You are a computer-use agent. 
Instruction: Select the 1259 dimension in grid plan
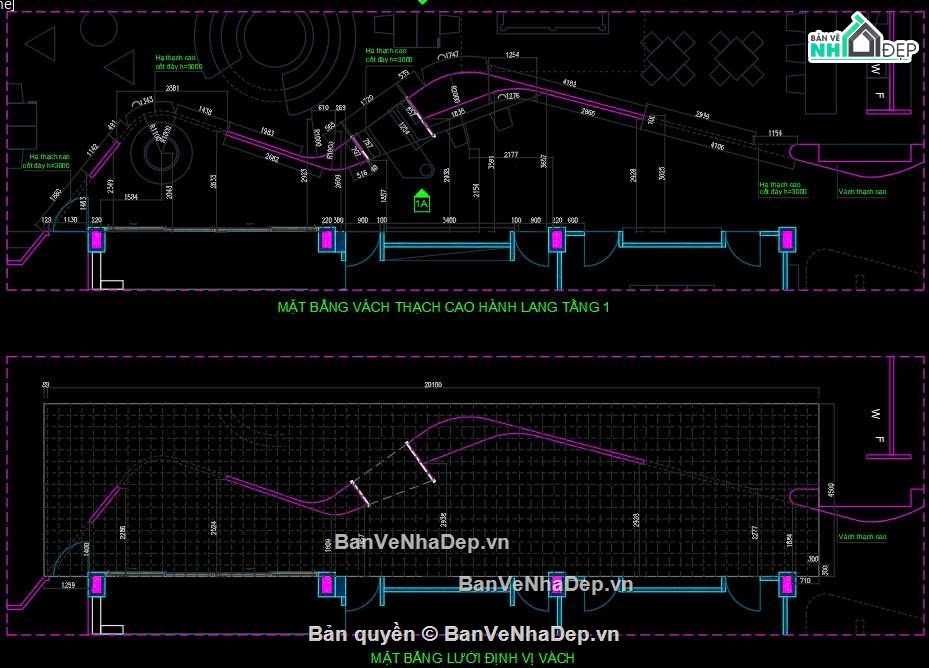(68, 586)
